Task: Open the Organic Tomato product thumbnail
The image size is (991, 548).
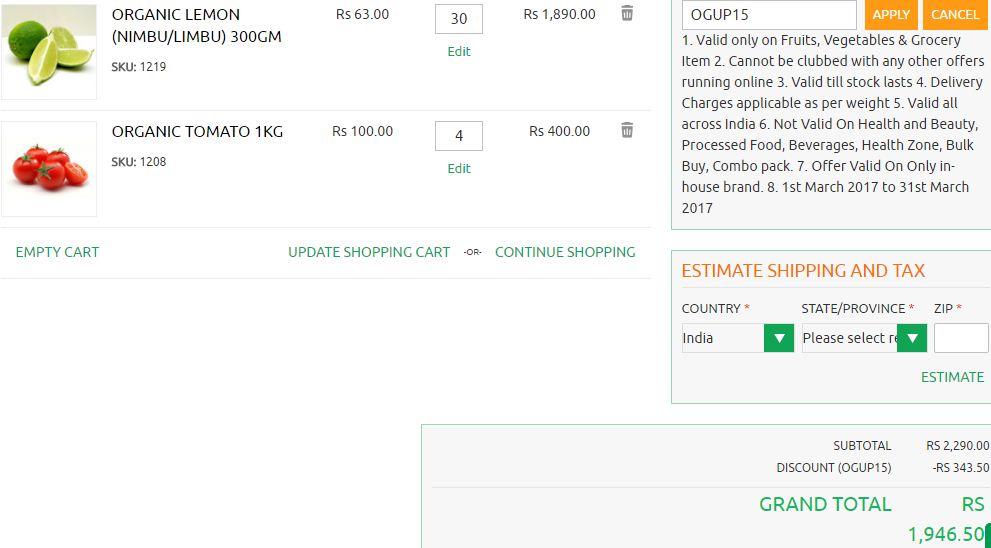Action: click(49, 169)
